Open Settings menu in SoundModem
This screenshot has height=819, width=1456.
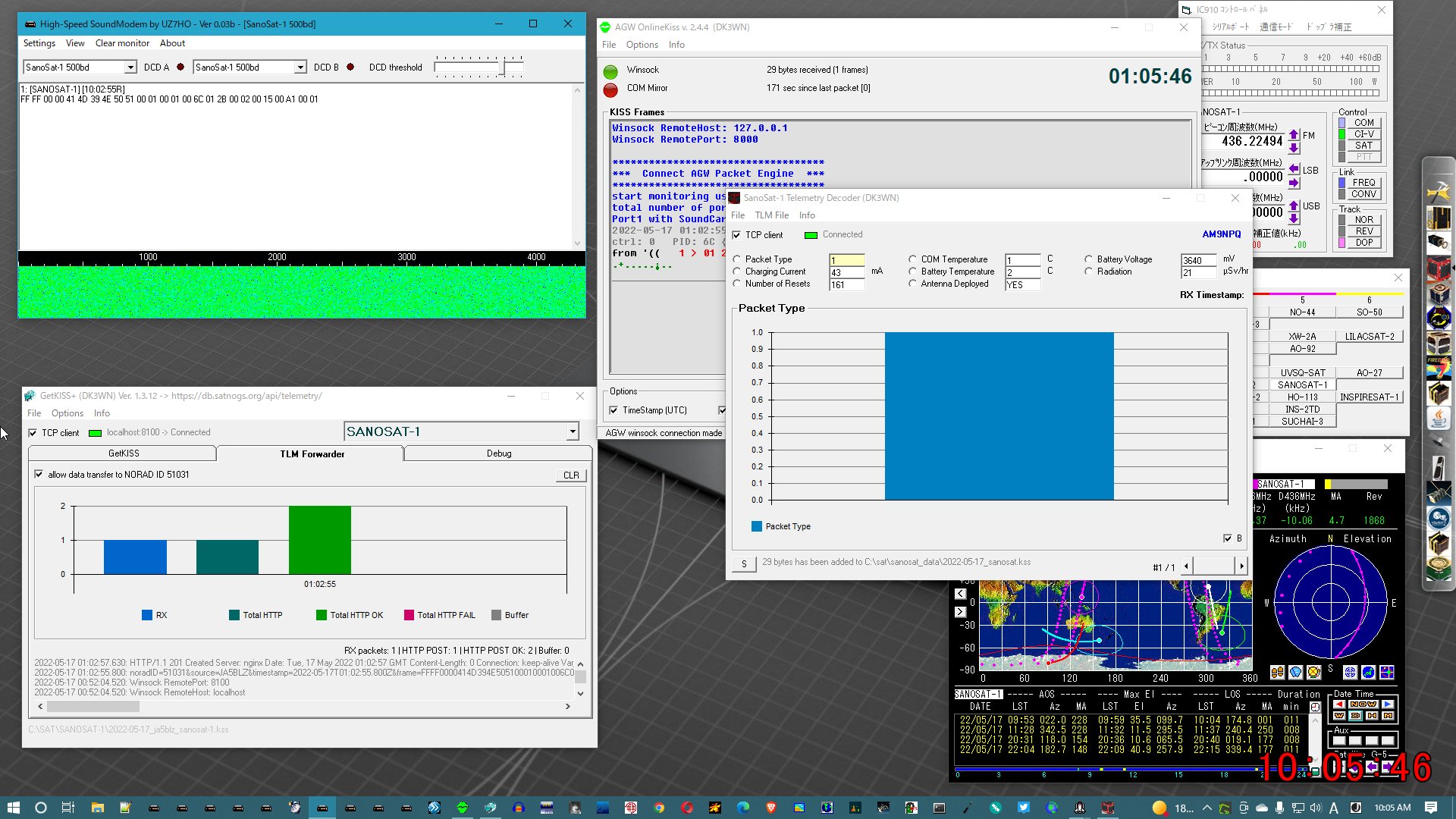coord(39,43)
